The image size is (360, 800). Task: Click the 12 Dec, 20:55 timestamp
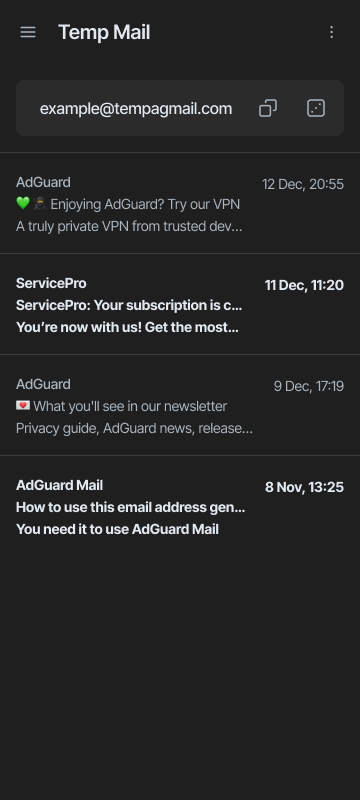click(x=303, y=184)
